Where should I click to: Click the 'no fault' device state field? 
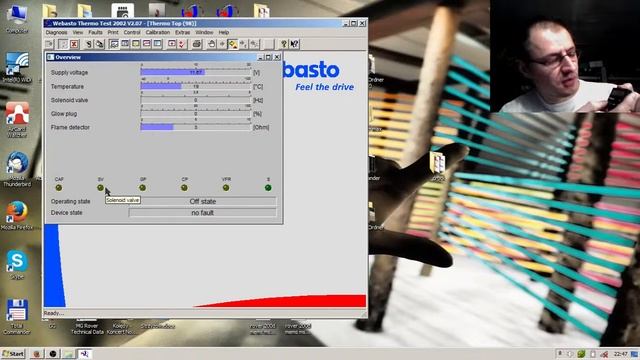click(202, 213)
